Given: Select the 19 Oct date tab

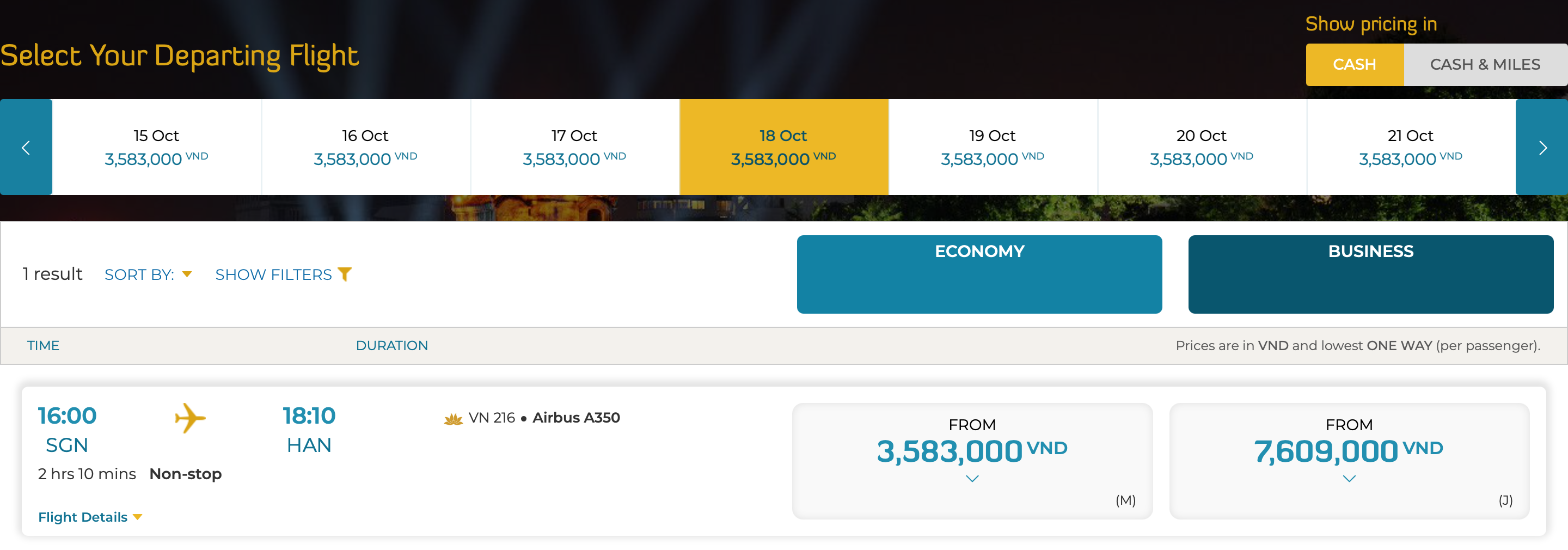Looking at the screenshot, I should pos(992,148).
